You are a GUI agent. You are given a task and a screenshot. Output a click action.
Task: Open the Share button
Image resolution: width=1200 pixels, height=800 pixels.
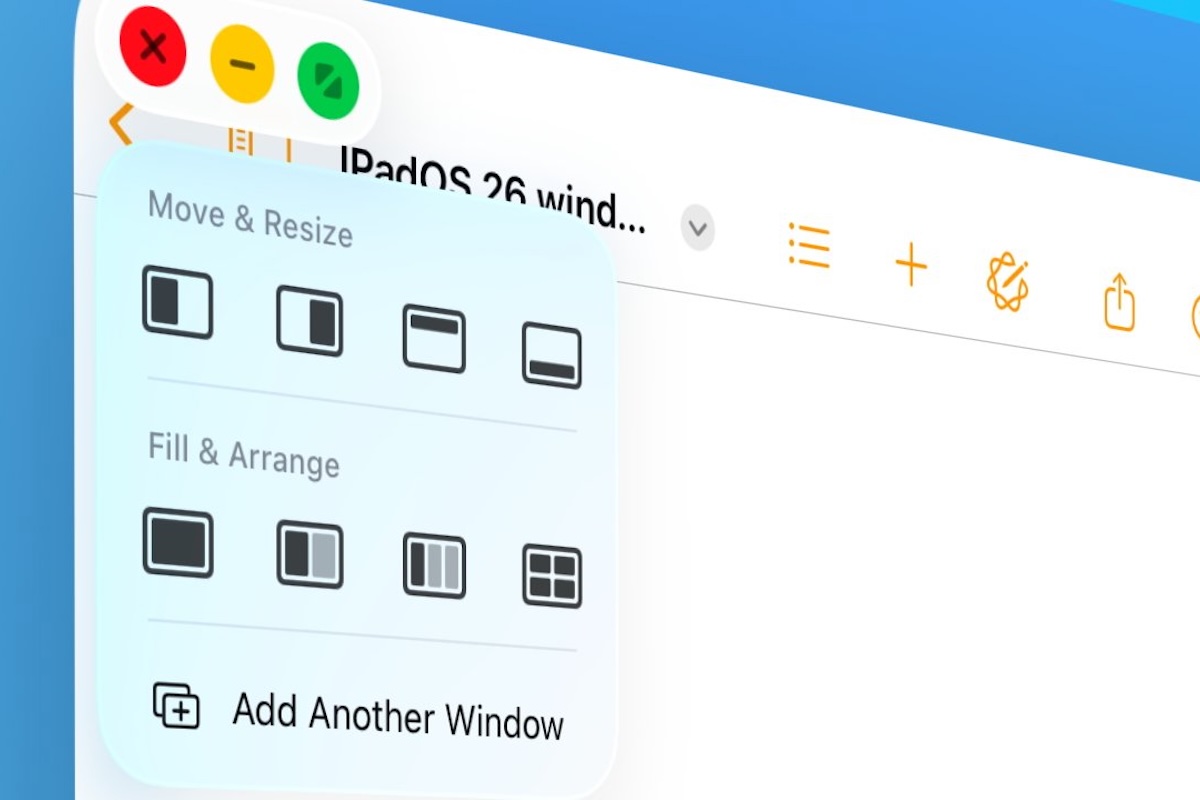[x=1120, y=302]
